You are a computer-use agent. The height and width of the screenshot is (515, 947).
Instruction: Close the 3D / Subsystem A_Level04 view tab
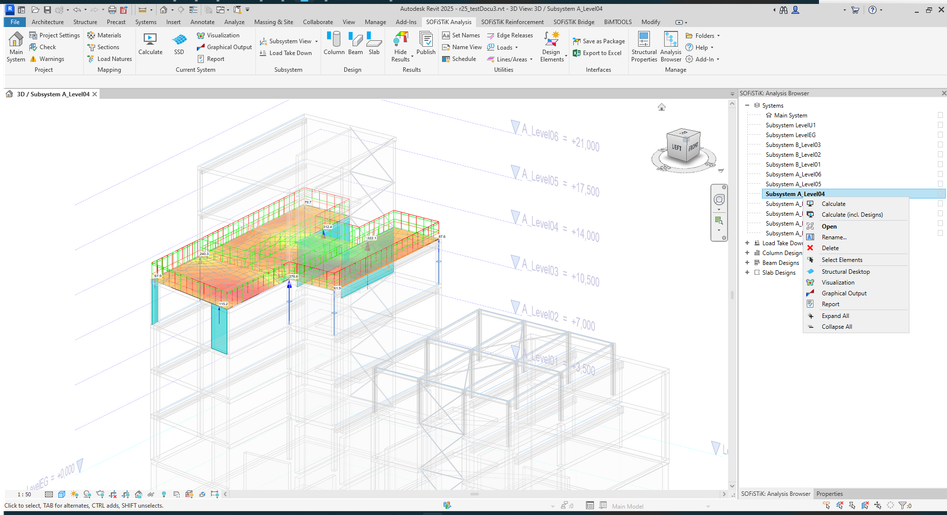(x=95, y=94)
